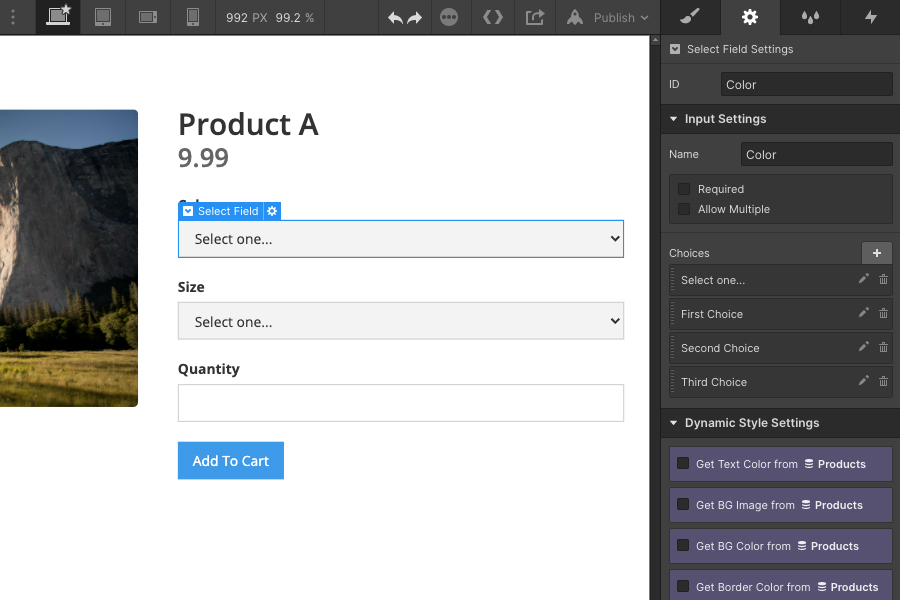Click the Add To Cart button

coord(231,460)
